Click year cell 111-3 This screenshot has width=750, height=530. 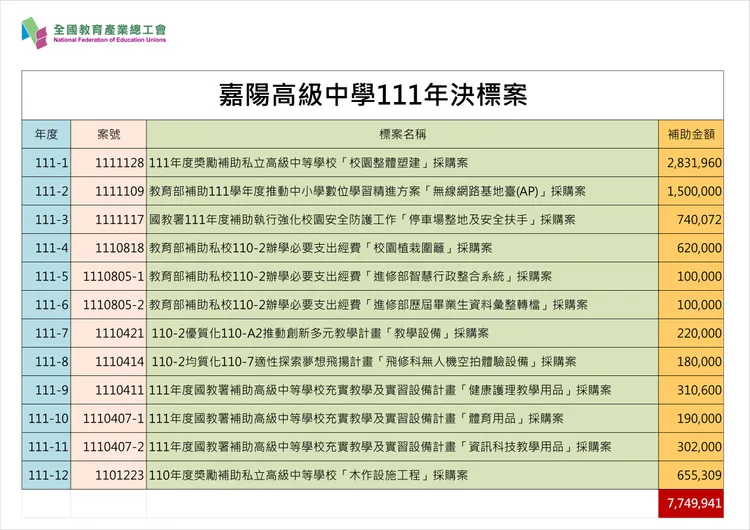46,220
